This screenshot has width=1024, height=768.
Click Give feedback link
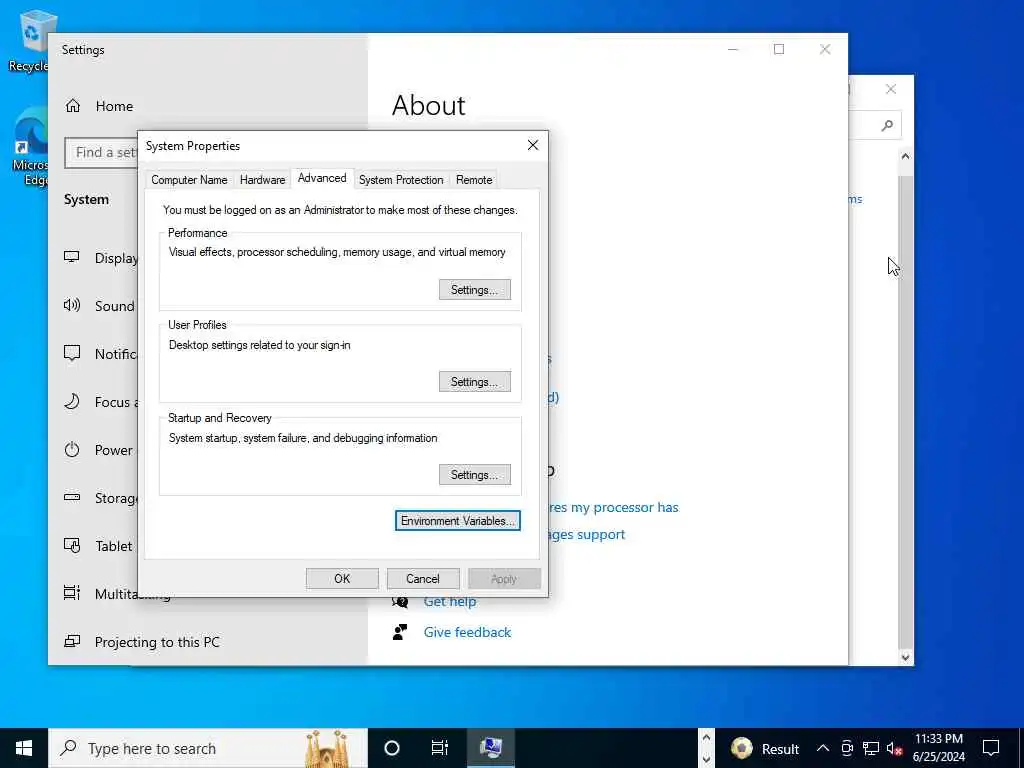[467, 632]
